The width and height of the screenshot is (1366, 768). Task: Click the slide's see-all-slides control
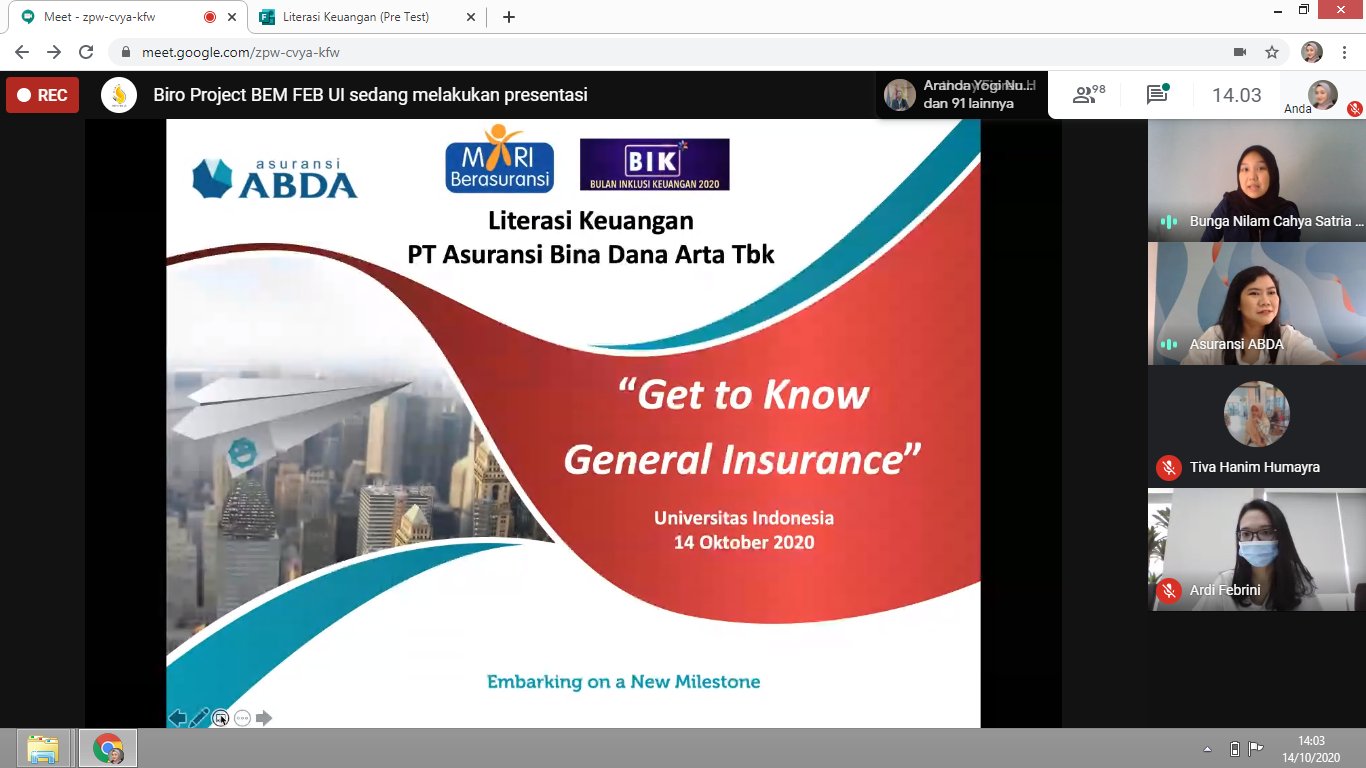(221, 717)
